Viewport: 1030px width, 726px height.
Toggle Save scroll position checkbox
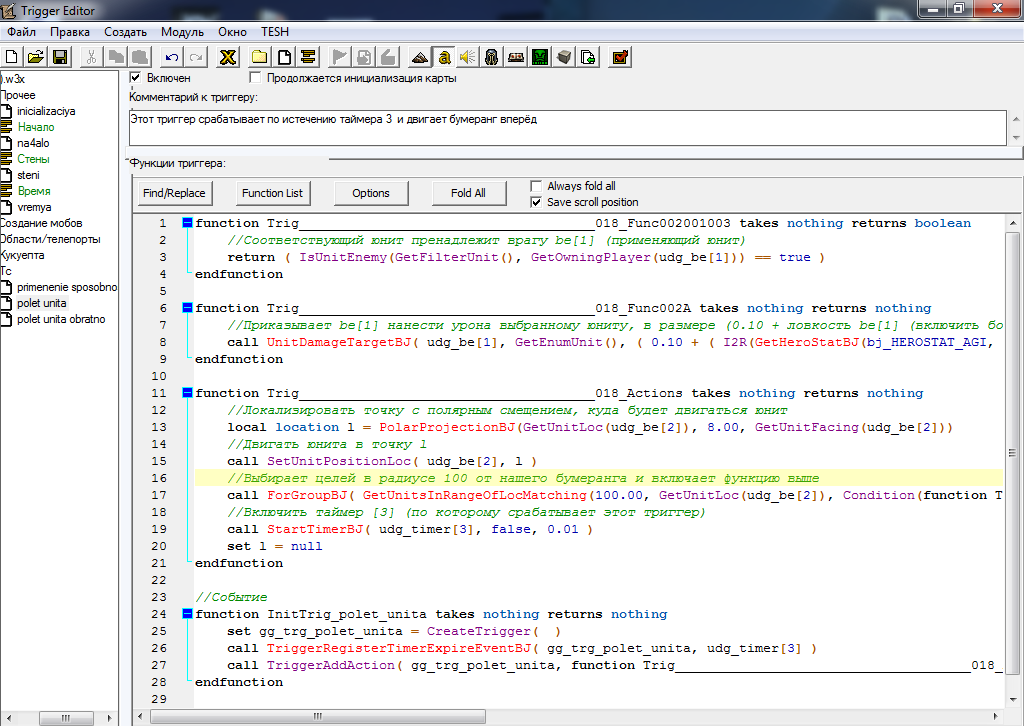537,202
